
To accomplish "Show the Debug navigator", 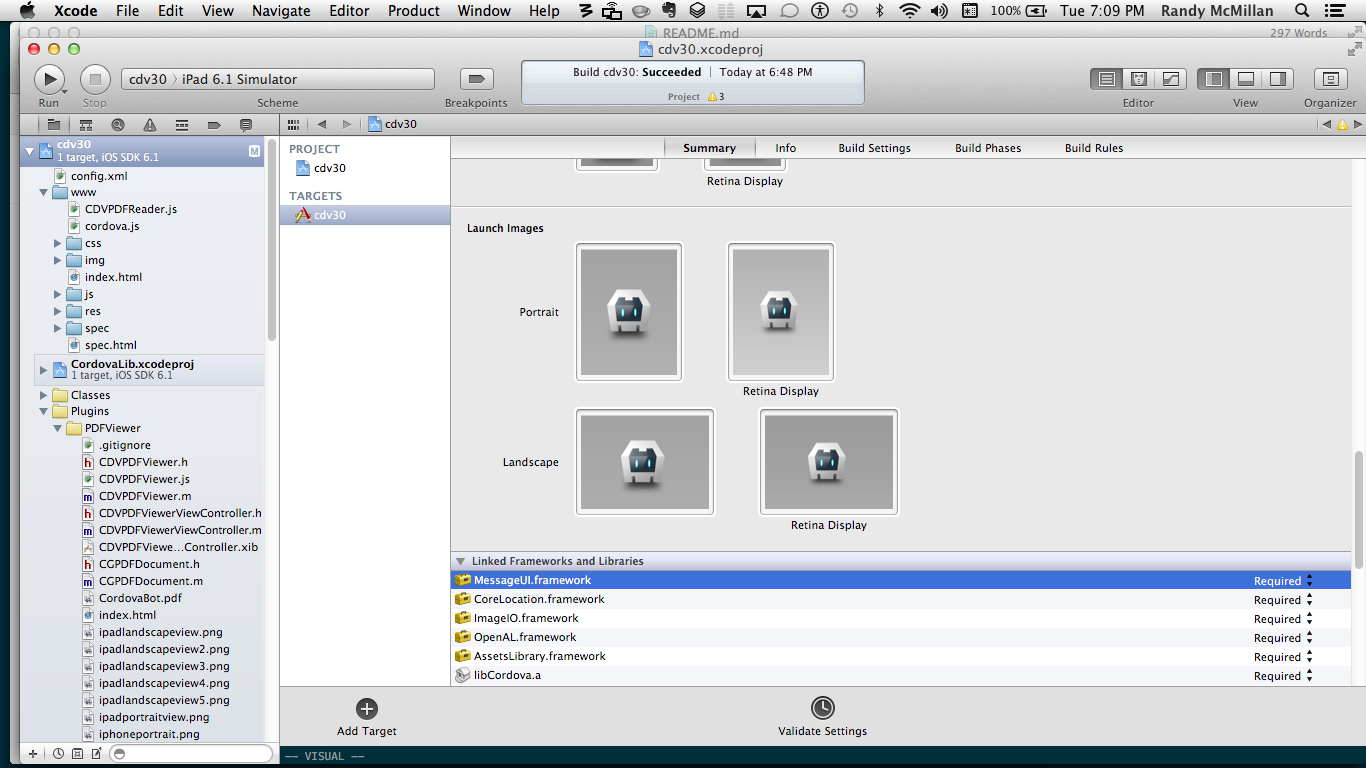I will 182,125.
